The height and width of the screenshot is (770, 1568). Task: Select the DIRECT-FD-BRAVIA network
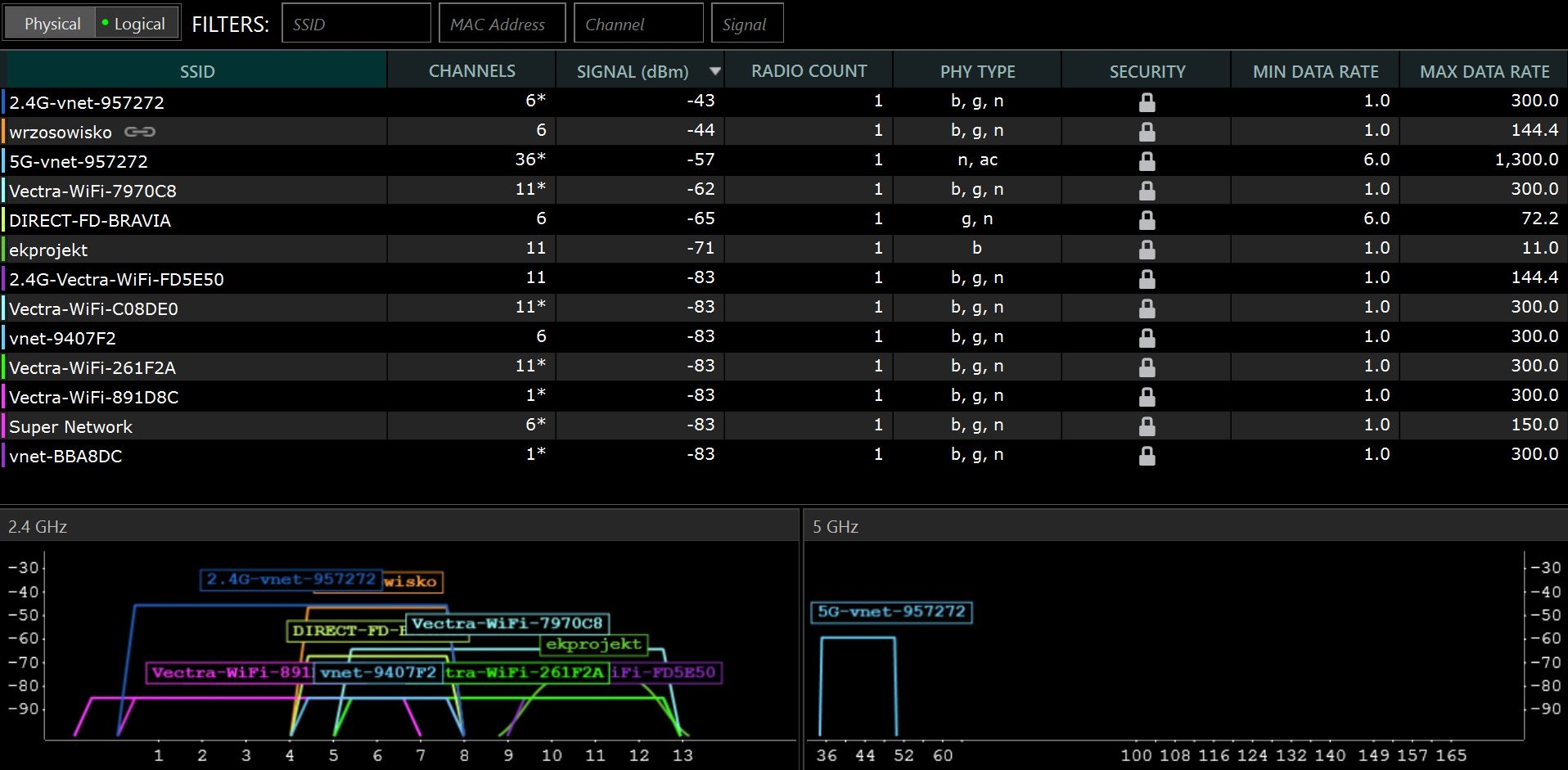(784, 219)
